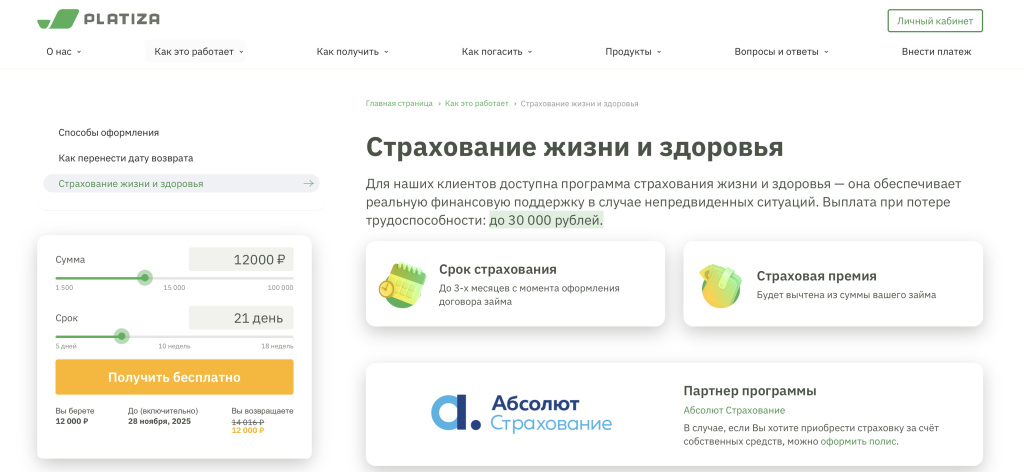Screen dimensions: 1024x472
Task: Click the calendar icon in Срок страхования card
Action: [402, 285]
